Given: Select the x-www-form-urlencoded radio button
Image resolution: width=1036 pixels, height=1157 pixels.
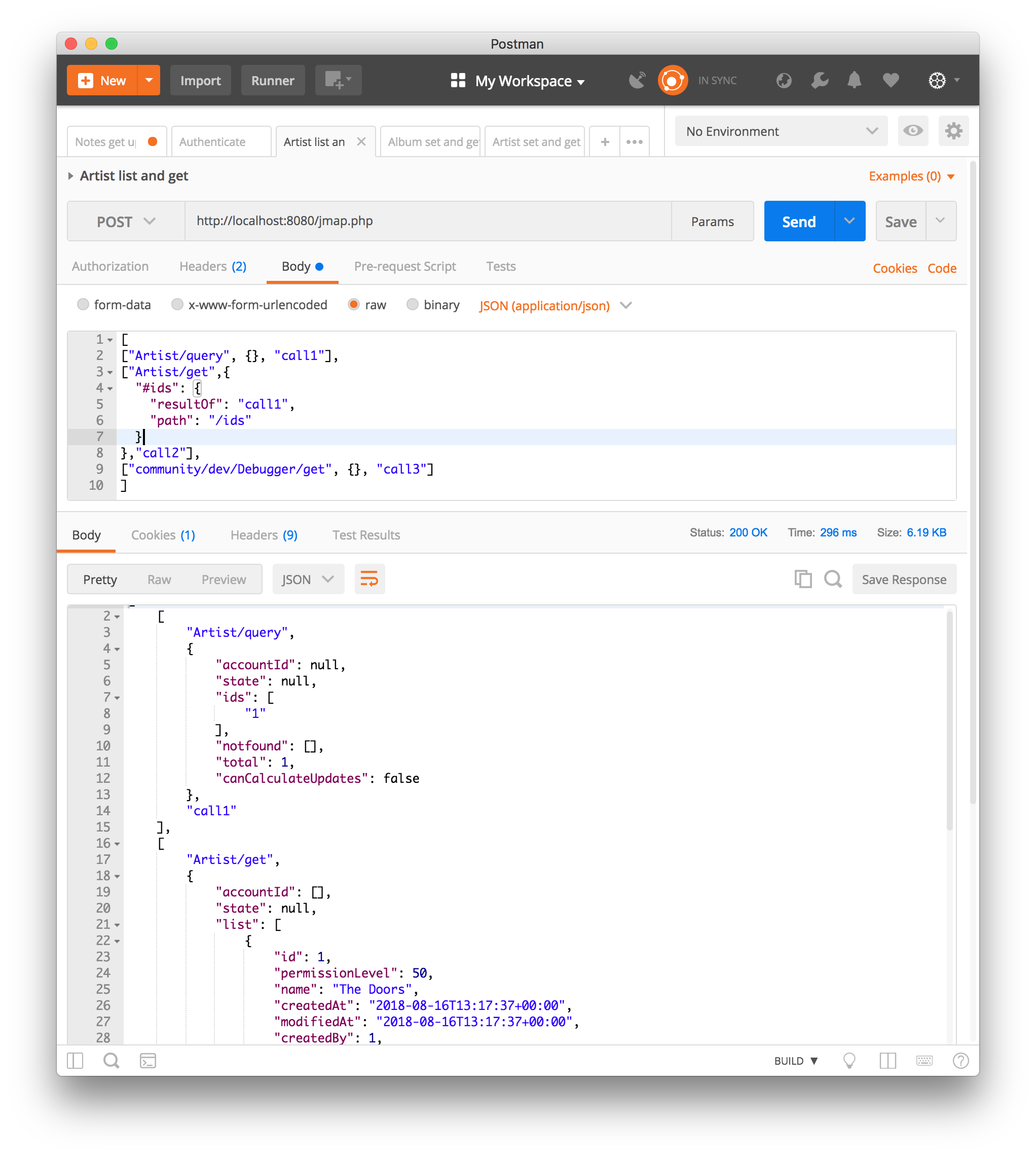Looking at the screenshot, I should (177, 305).
